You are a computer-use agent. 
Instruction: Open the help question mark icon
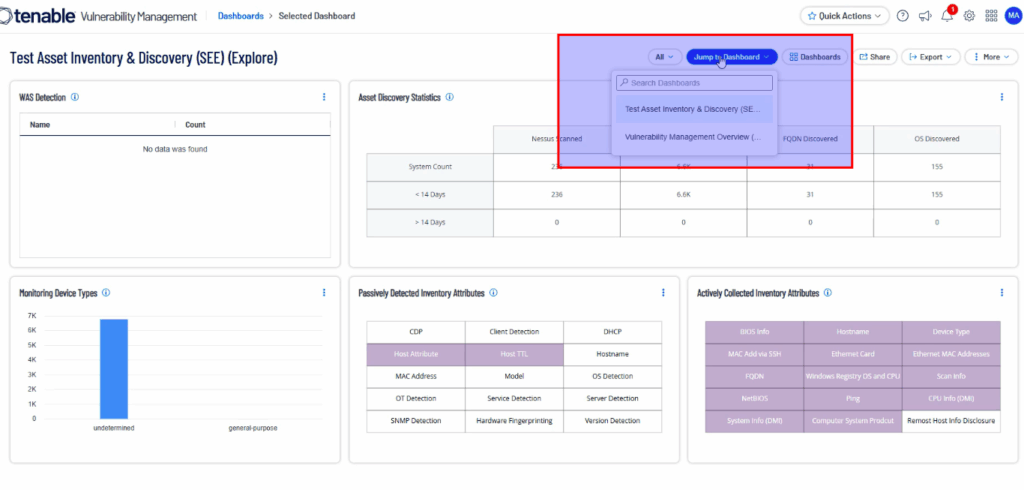(x=903, y=16)
